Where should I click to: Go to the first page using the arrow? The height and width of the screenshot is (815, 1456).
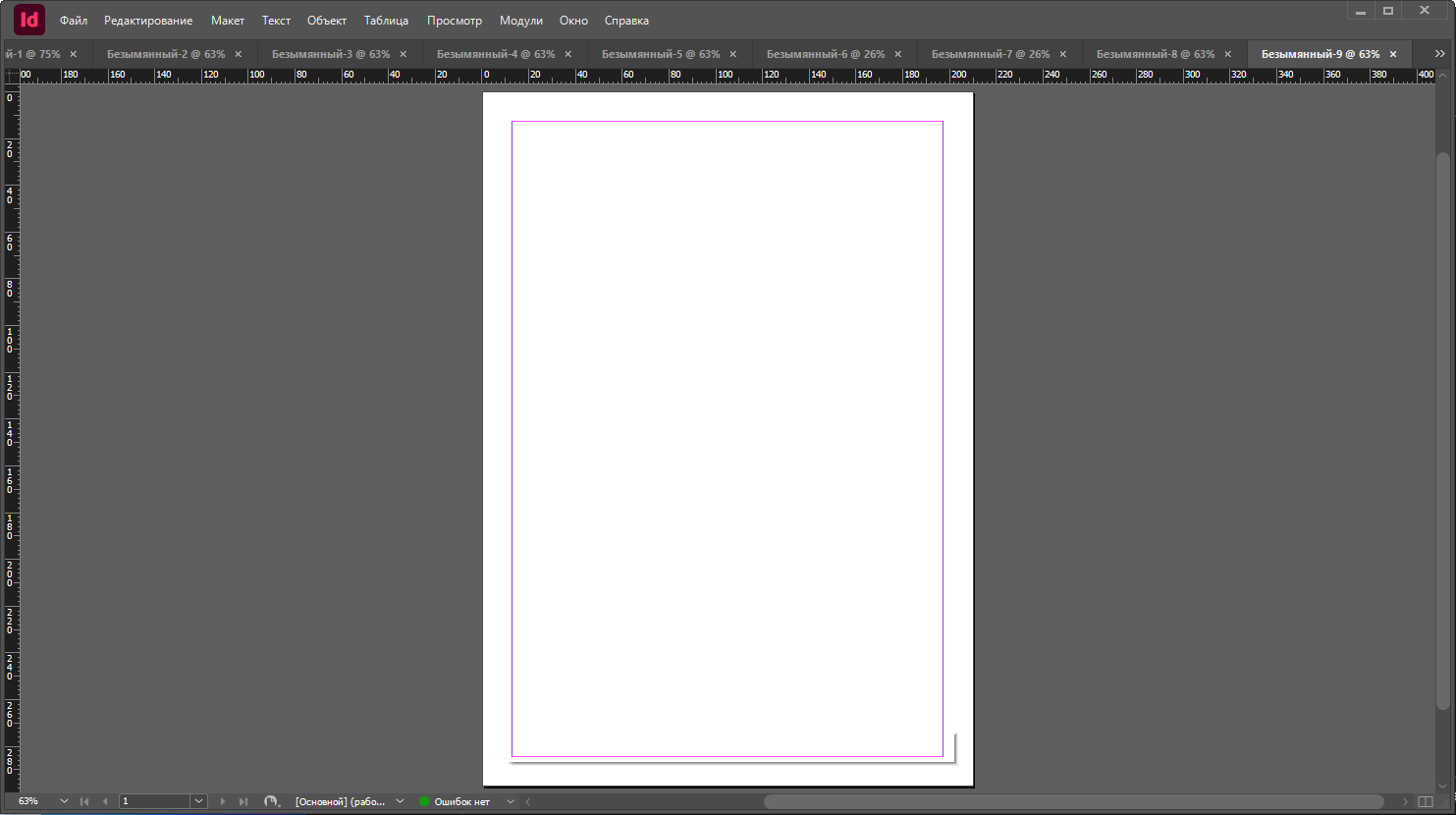pos(84,801)
